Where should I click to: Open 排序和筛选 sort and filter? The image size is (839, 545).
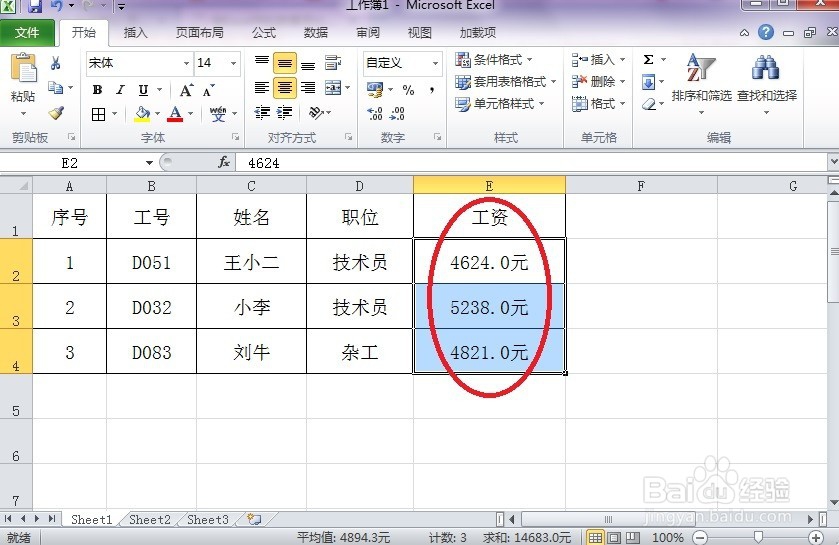[701, 84]
